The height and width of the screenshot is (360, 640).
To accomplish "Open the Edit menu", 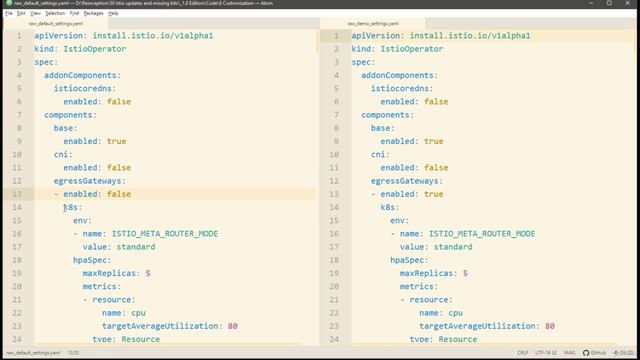I will pos(21,13).
